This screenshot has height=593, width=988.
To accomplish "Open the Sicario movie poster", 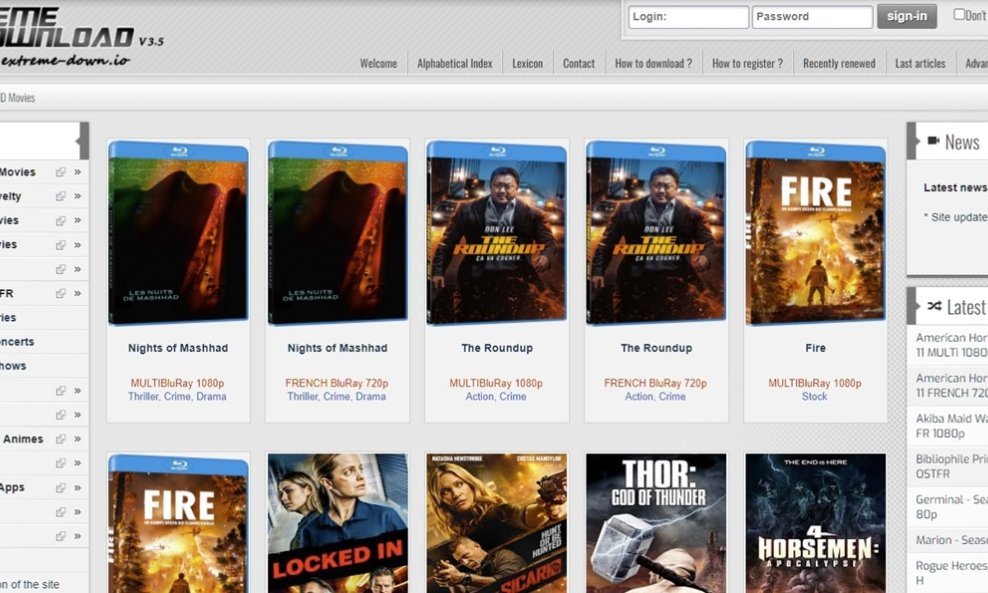I will [497, 523].
